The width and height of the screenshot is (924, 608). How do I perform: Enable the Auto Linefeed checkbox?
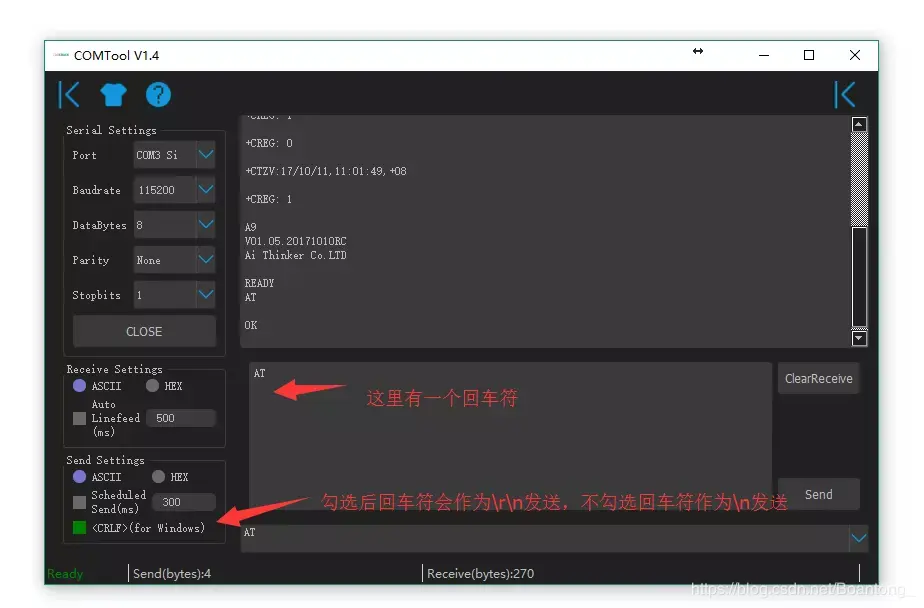(80, 419)
